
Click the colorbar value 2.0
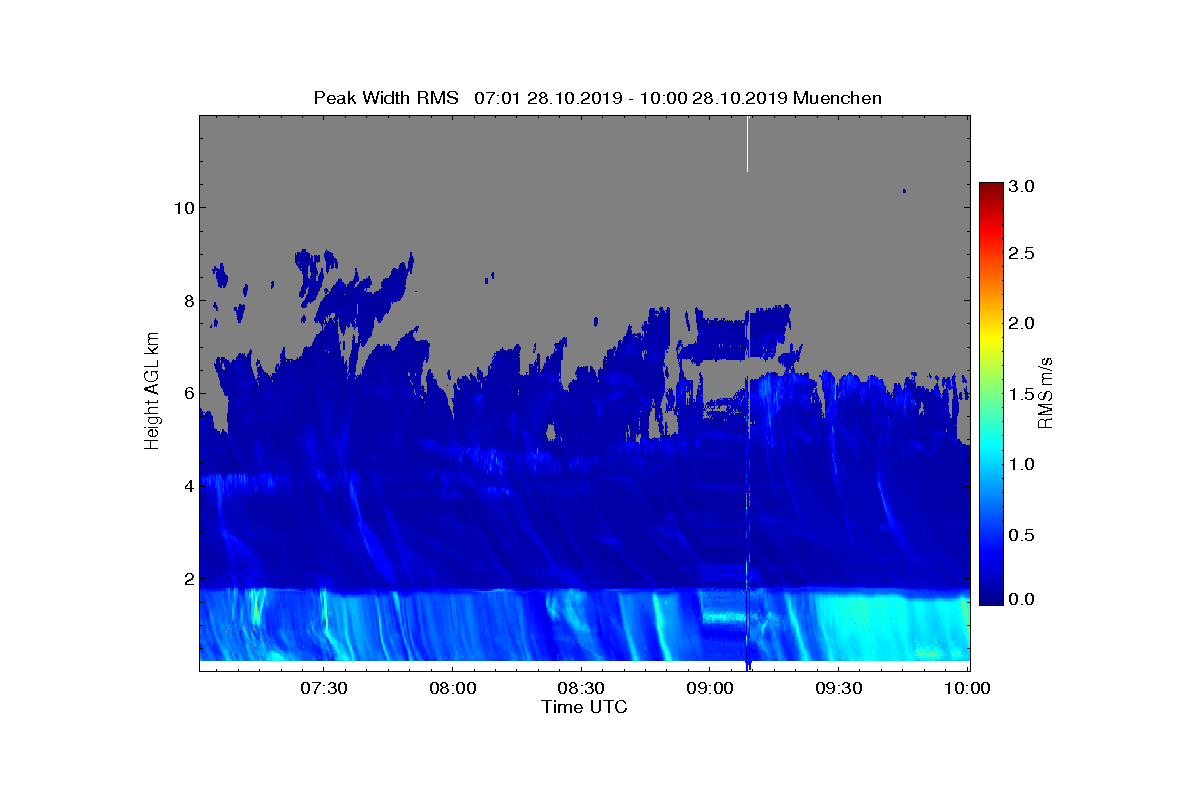[1022, 323]
